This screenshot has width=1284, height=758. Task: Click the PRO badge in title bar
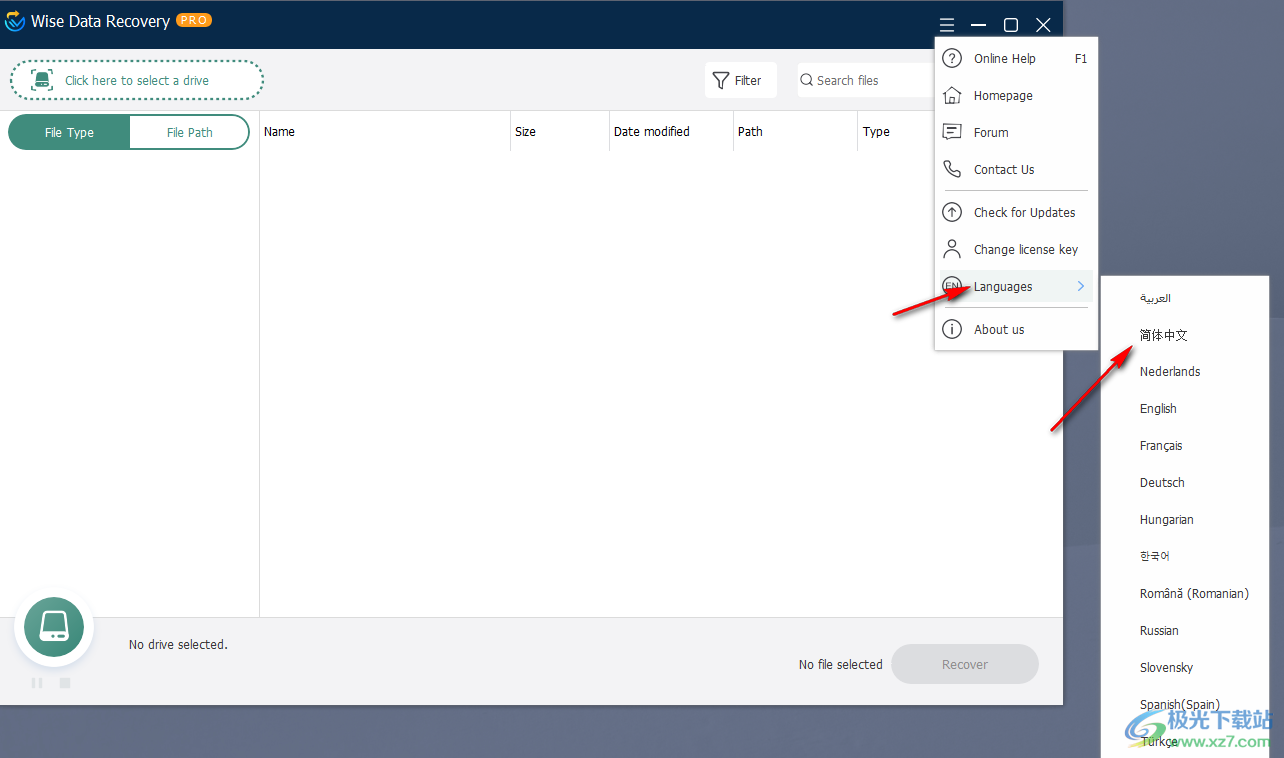tap(193, 20)
